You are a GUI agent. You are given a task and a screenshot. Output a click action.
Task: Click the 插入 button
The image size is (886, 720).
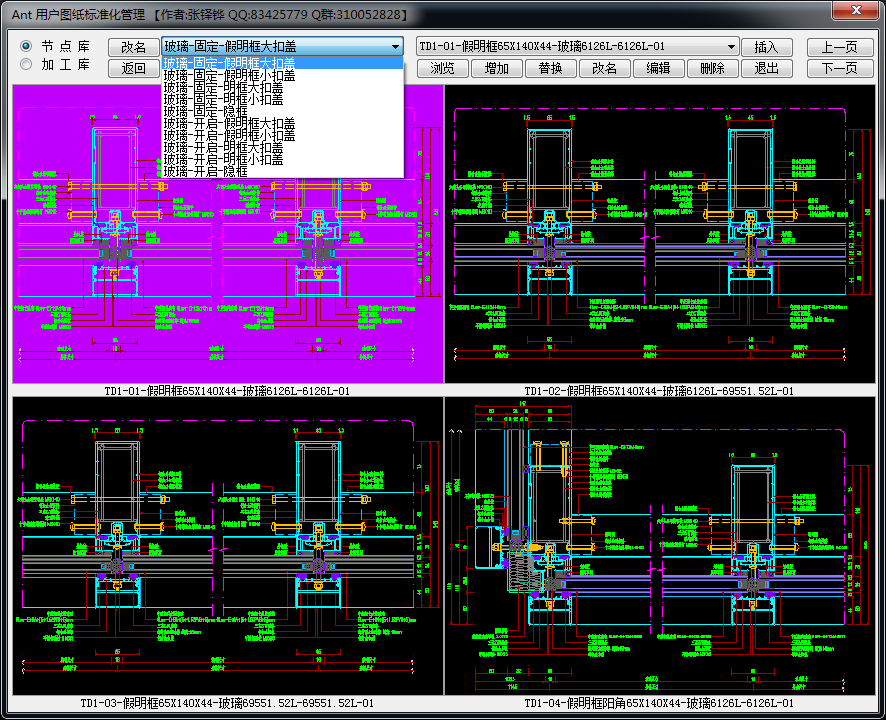(x=766, y=47)
